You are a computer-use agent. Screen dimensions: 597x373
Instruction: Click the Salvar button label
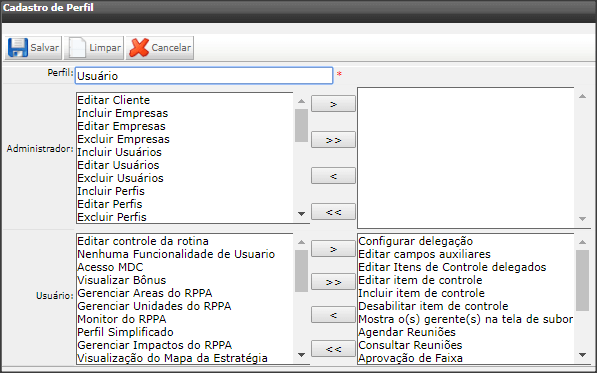(x=45, y=48)
